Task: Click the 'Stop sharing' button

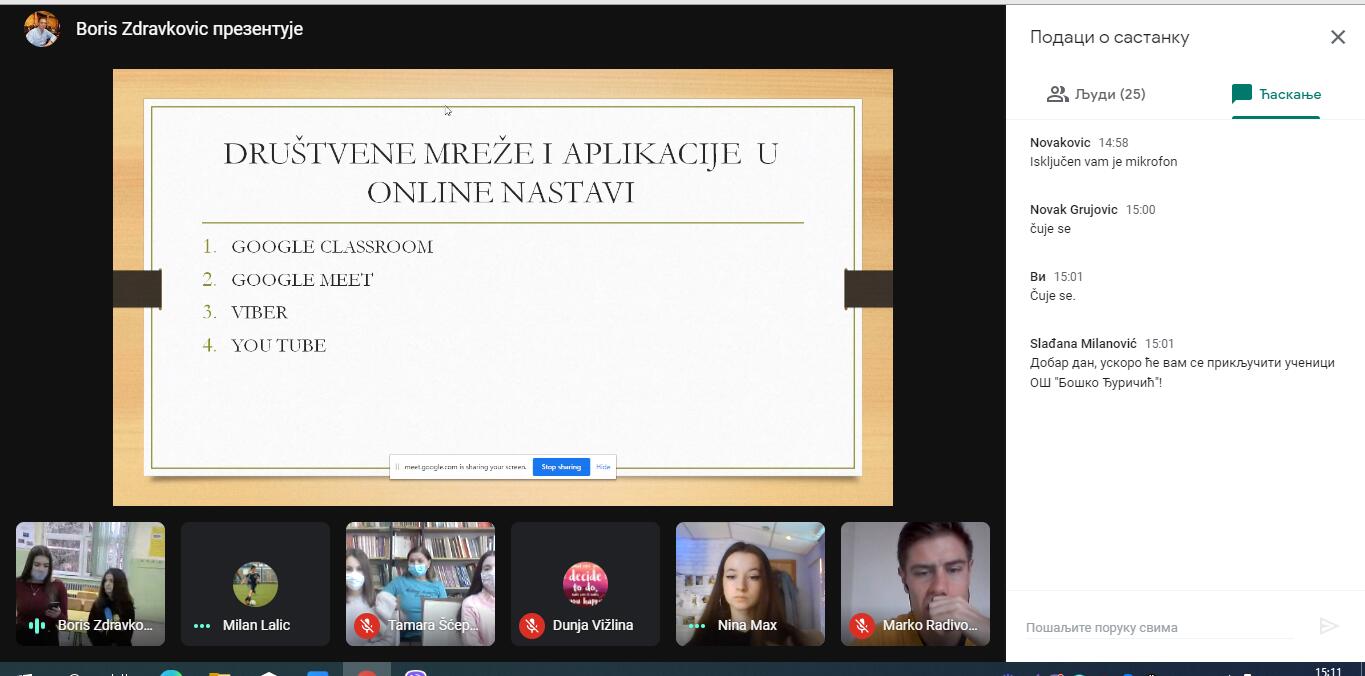Action: [561, 467]
